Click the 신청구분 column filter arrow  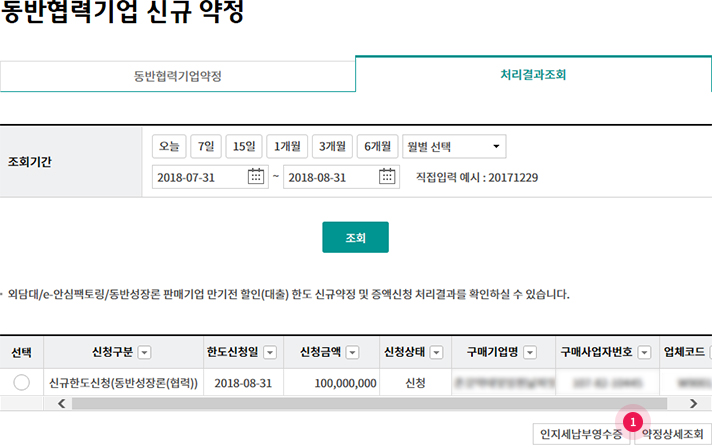pos(145,352)
